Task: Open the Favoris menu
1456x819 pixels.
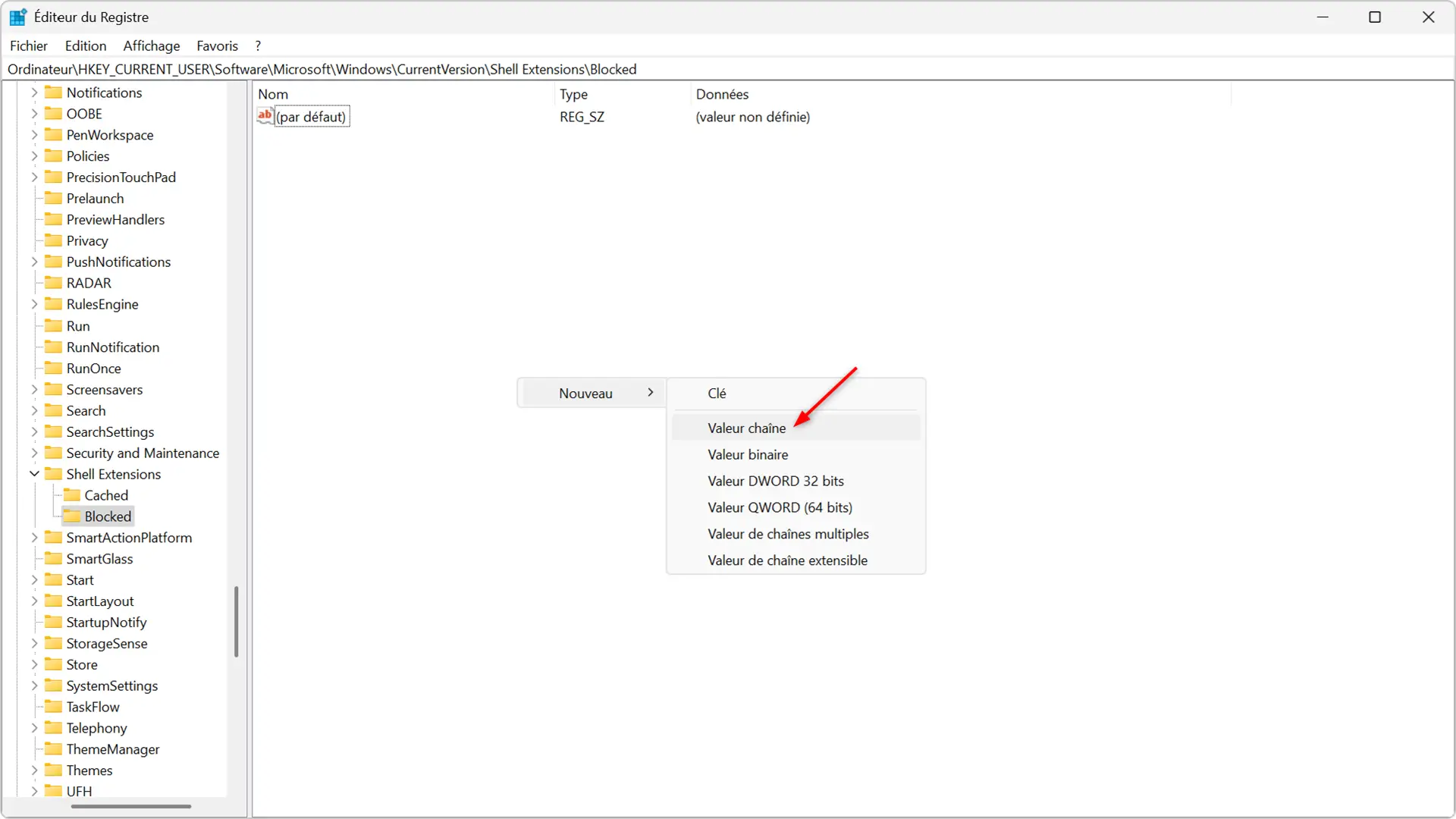Action: pos(217,46)
